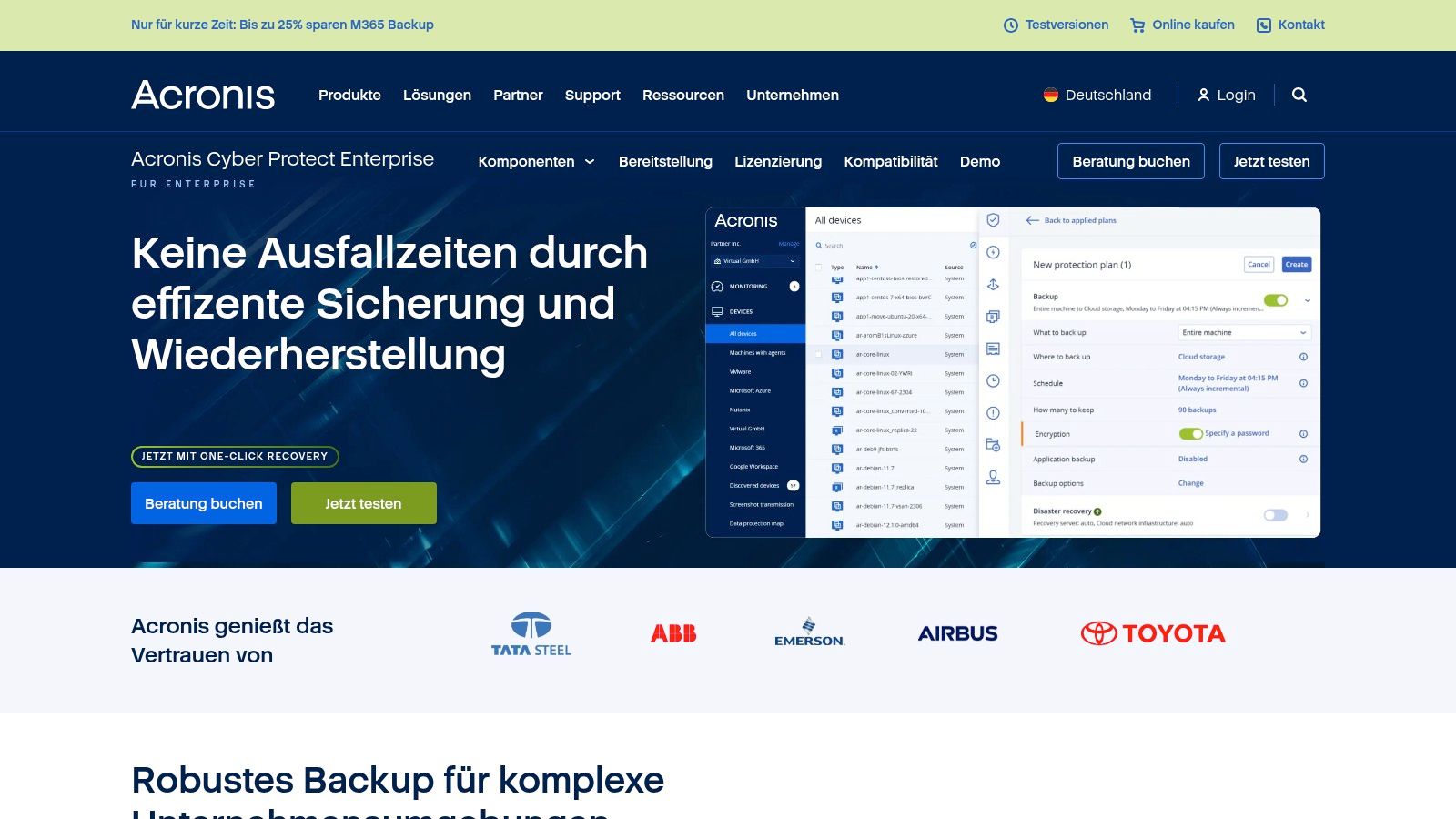Click the contact icon beside Kontakt
This screenshot has width=1456, height=819.
click(x=1264, y=25)
